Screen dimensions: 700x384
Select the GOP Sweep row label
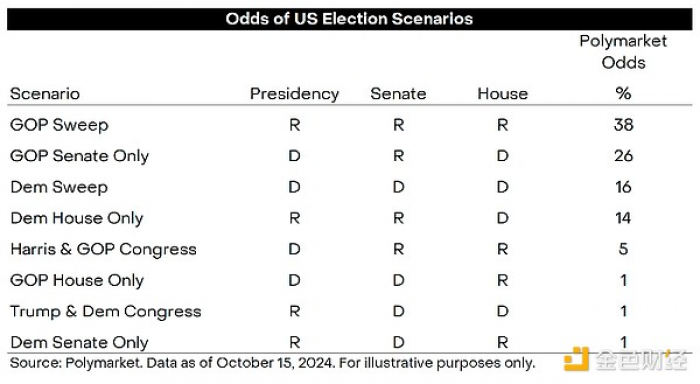59,125
